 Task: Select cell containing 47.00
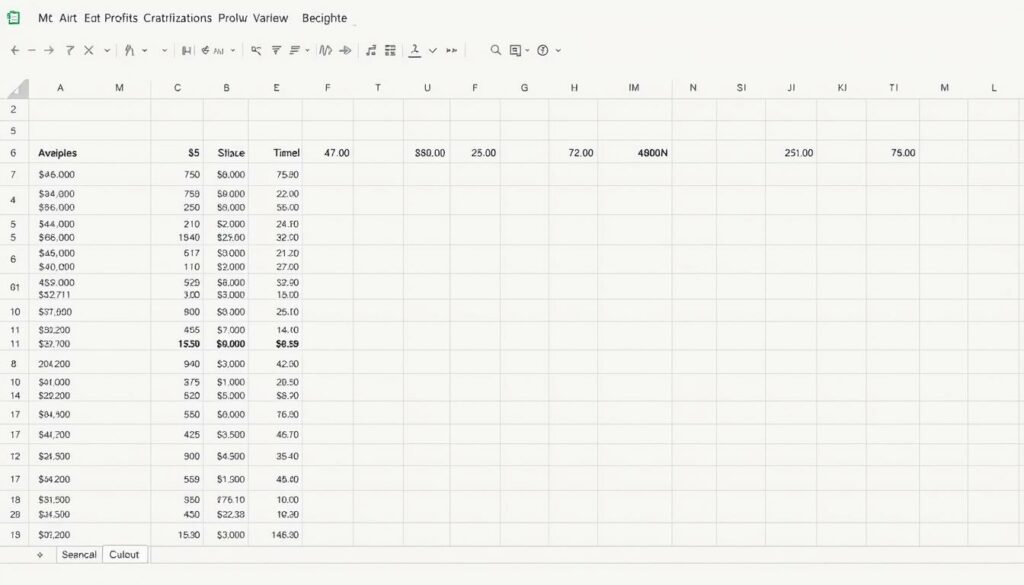coord(328,153)
